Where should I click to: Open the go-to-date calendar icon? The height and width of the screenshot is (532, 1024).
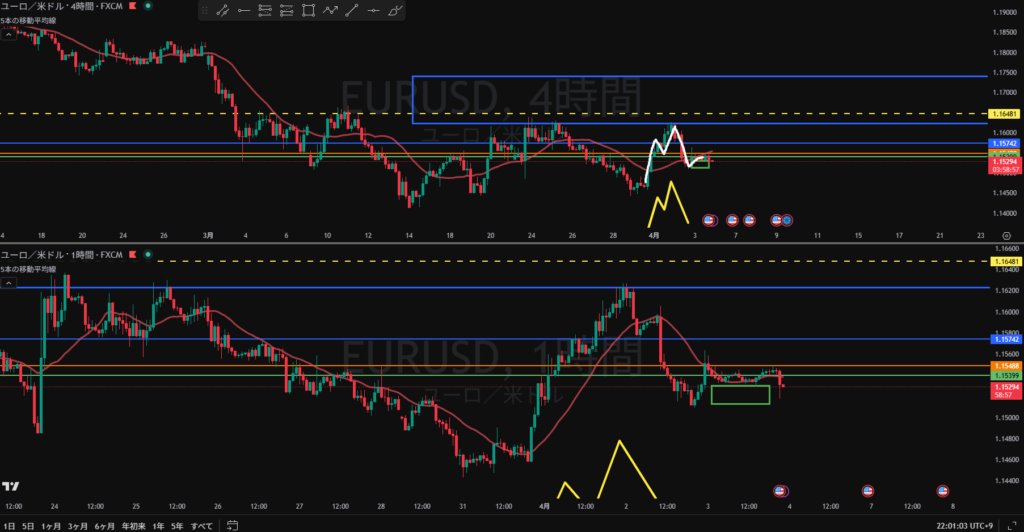[232, 525]
